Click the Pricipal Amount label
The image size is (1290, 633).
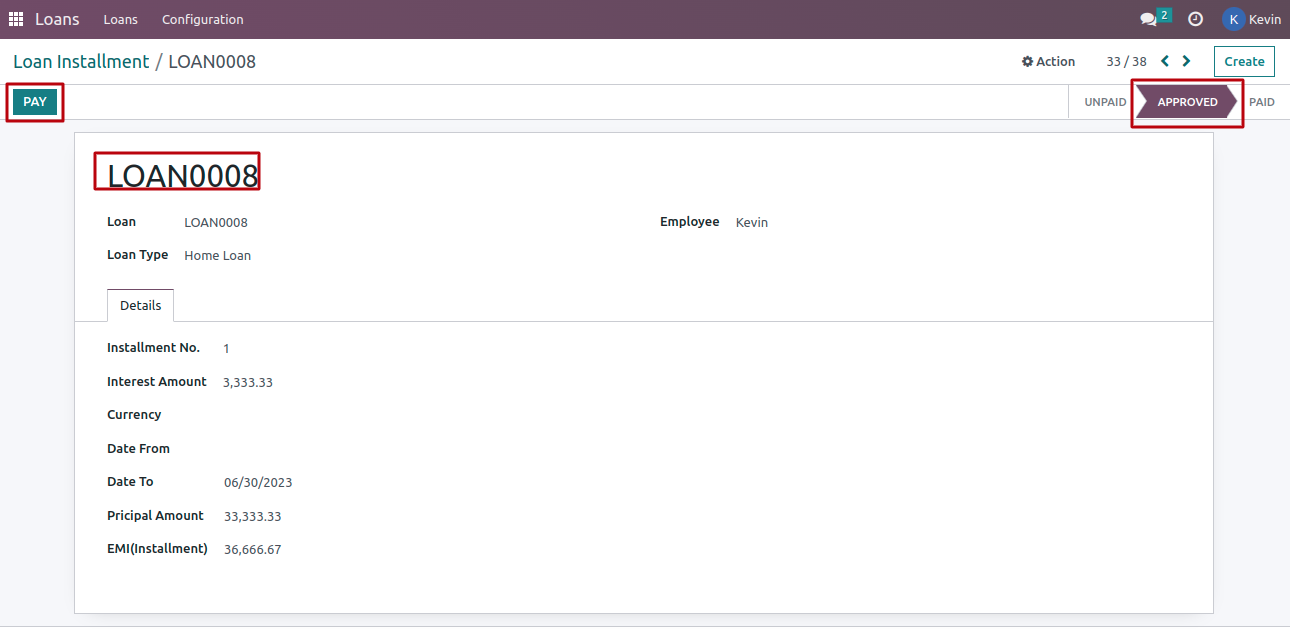click(x=155, y=515)
